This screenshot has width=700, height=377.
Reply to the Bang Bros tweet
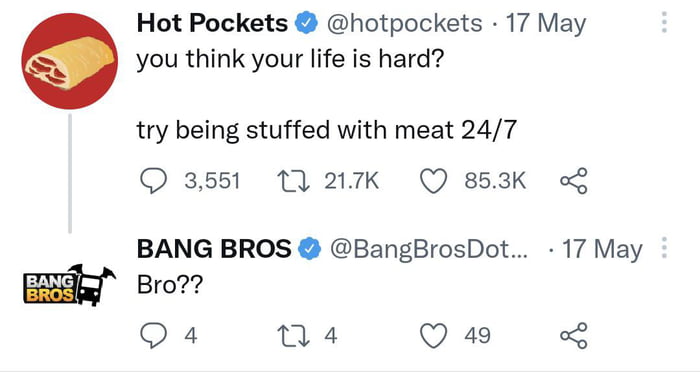click(153, 335)
